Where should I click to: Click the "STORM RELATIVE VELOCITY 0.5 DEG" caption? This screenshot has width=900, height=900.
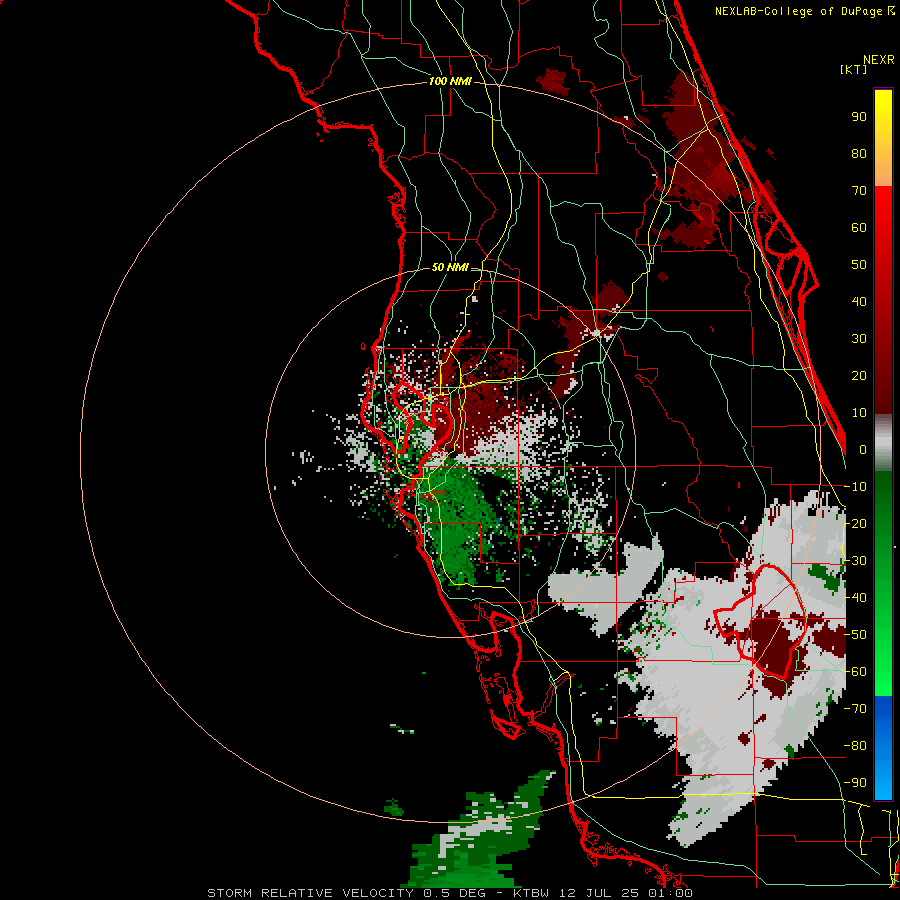tap(346, 893)
